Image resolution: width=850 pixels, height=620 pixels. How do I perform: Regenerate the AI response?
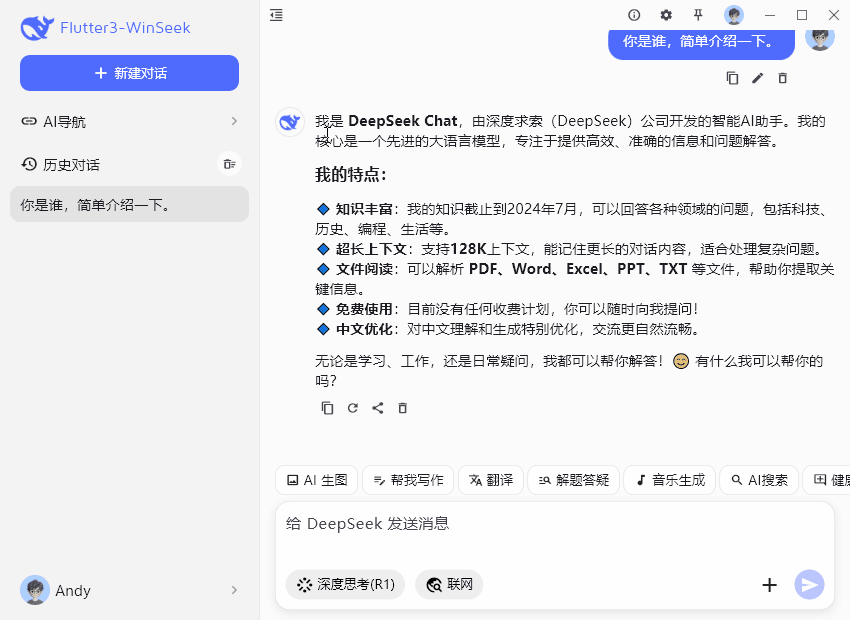352,408
